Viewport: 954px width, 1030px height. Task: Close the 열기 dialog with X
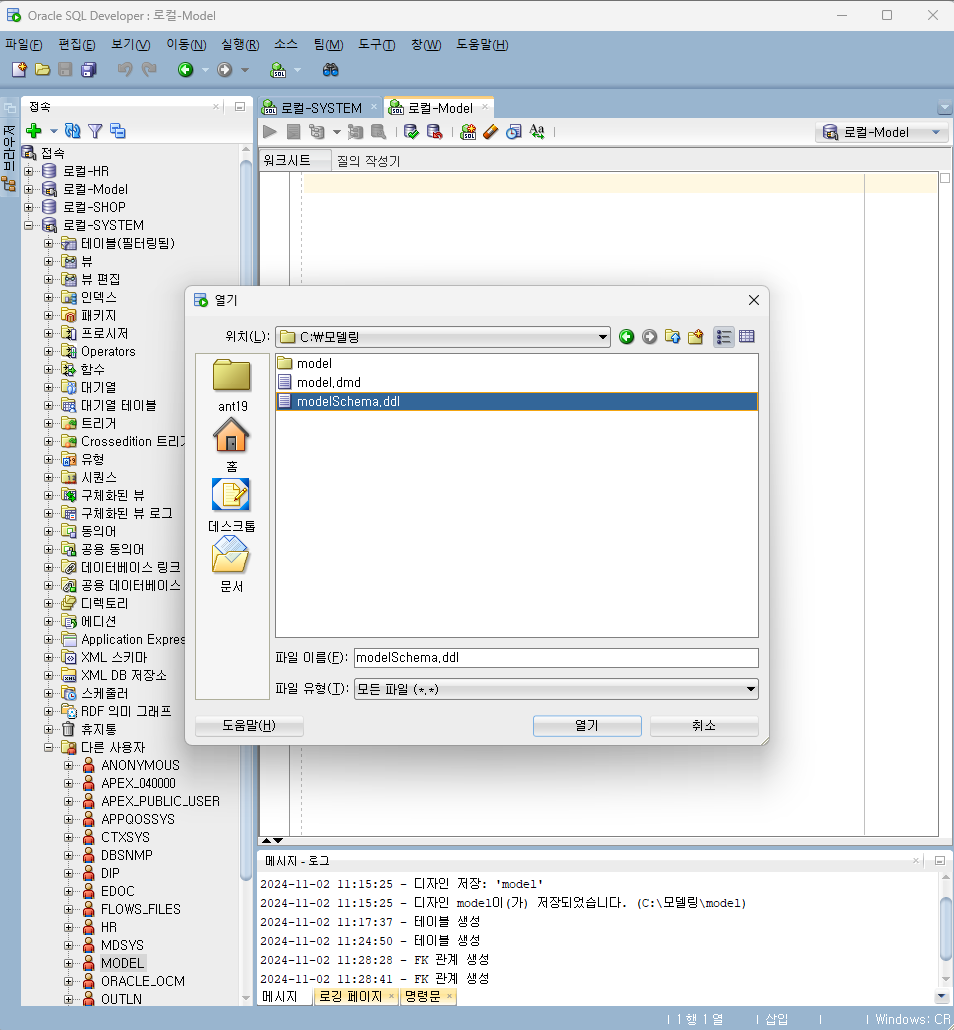(754, 300)
